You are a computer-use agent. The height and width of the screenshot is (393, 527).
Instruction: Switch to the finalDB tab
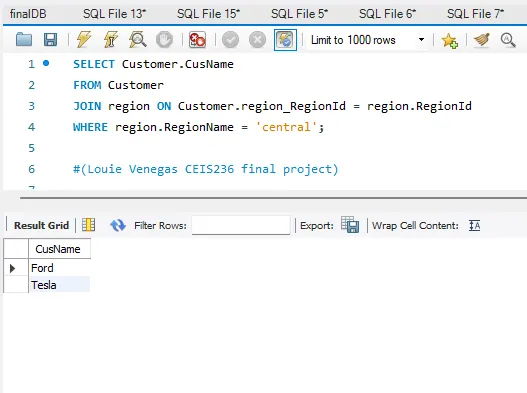point(28,14)
